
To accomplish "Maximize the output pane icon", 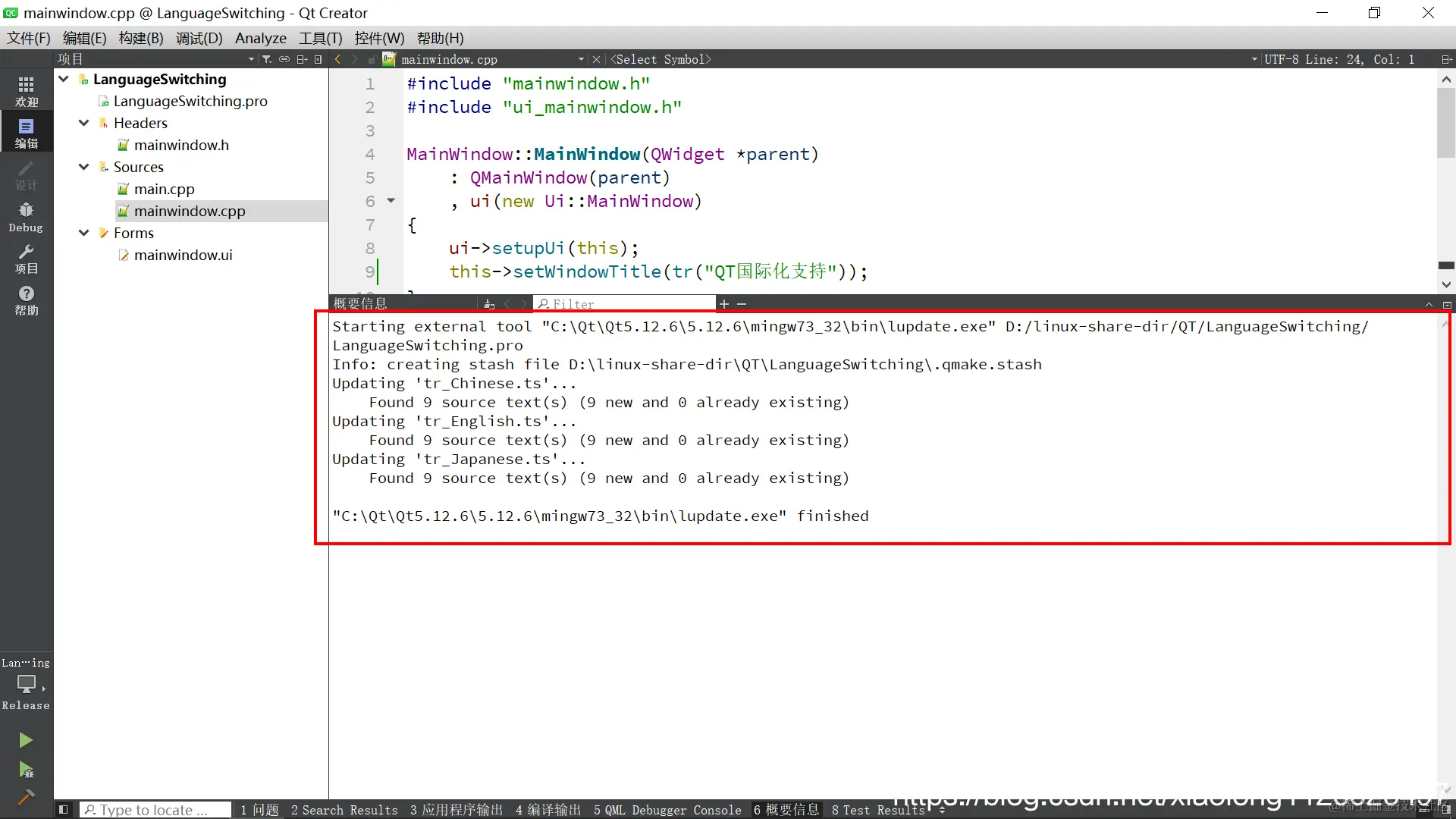I will pyautogui.click(x=1447, y=304).
